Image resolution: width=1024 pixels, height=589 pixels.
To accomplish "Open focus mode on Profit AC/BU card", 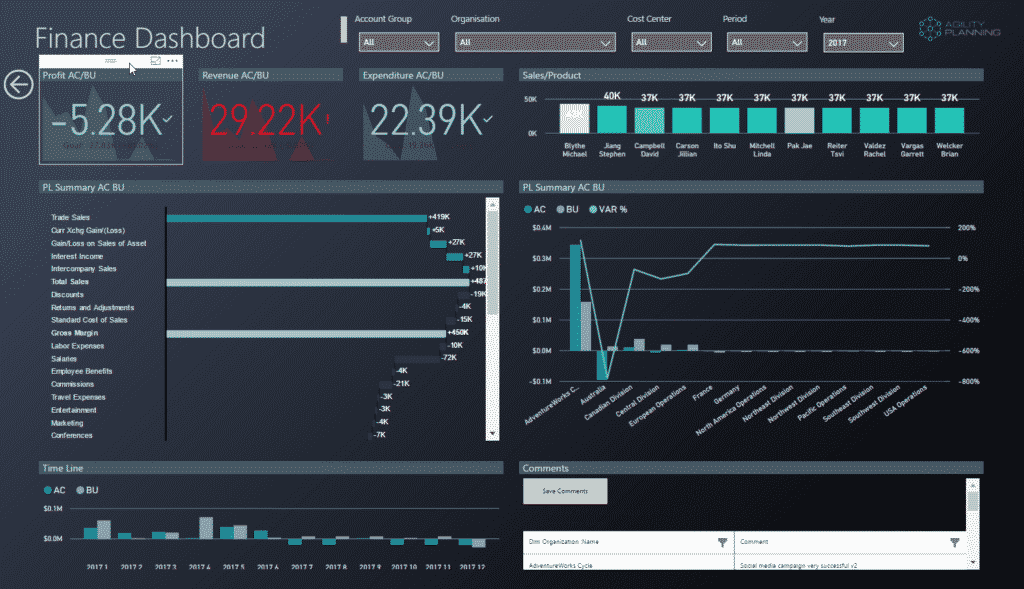I will click(155, 62).
